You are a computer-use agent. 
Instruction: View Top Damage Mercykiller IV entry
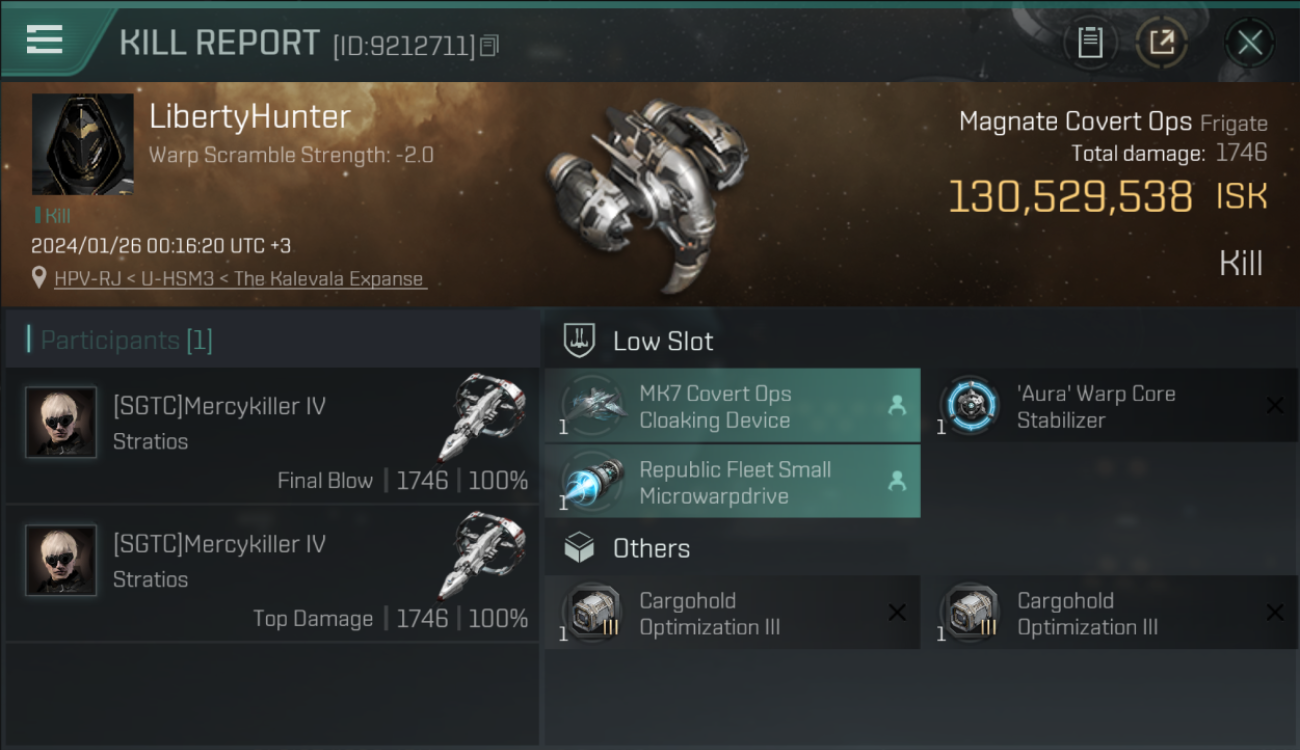[x=271, y=572]
